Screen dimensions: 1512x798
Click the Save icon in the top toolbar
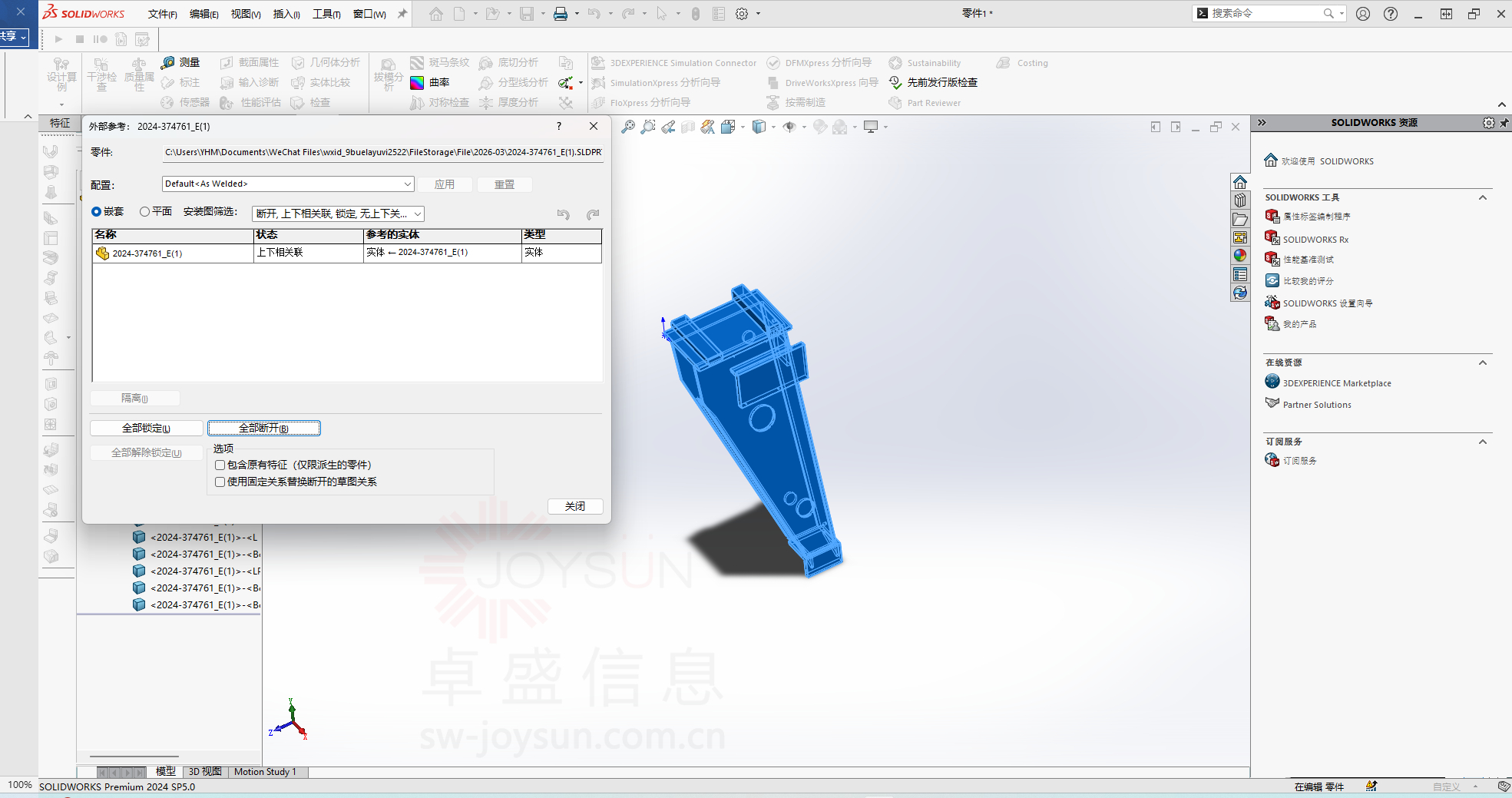(x=527, y=14)
